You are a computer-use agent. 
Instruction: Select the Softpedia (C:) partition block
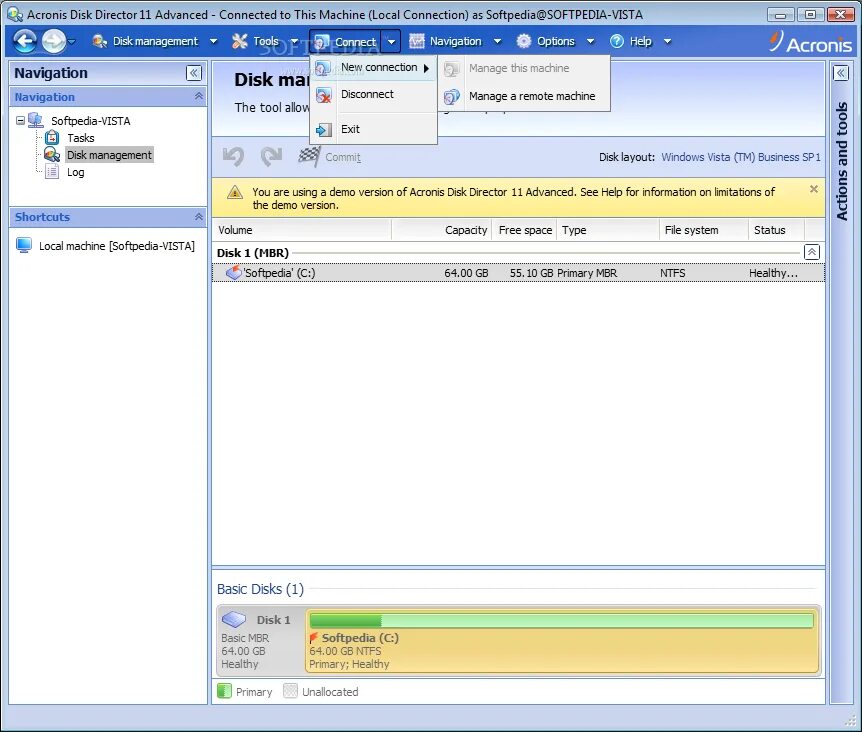click(x=562, y=642)
